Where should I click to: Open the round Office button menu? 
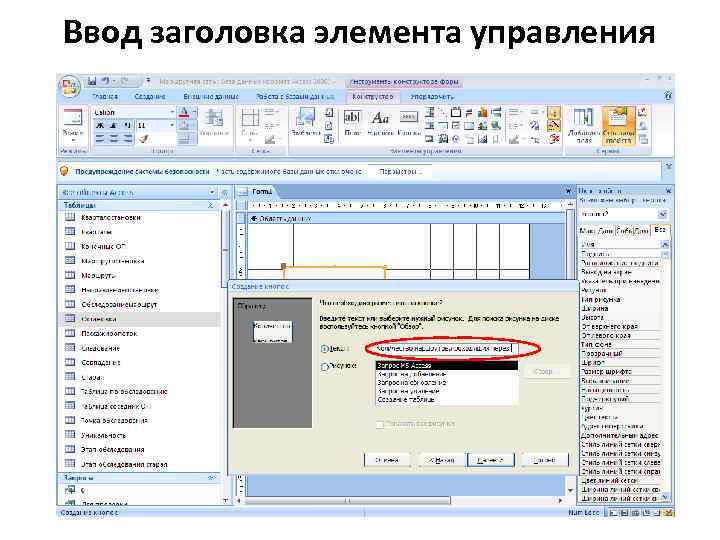(70, 86)
